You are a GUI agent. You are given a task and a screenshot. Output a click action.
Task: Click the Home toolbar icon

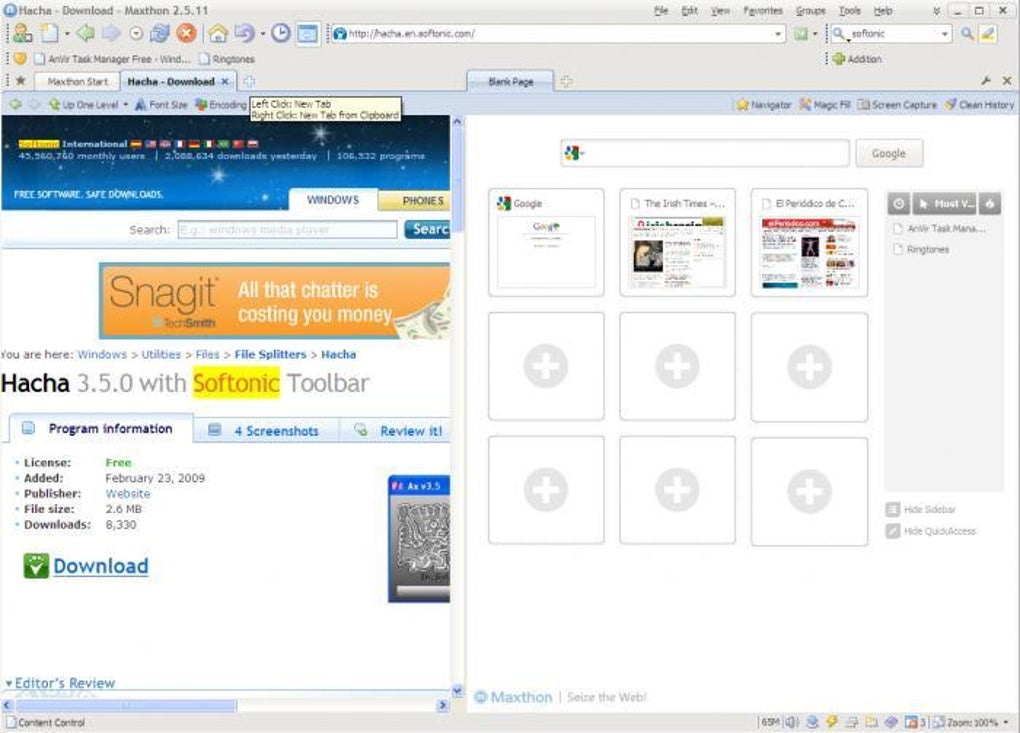coord(218,33)
